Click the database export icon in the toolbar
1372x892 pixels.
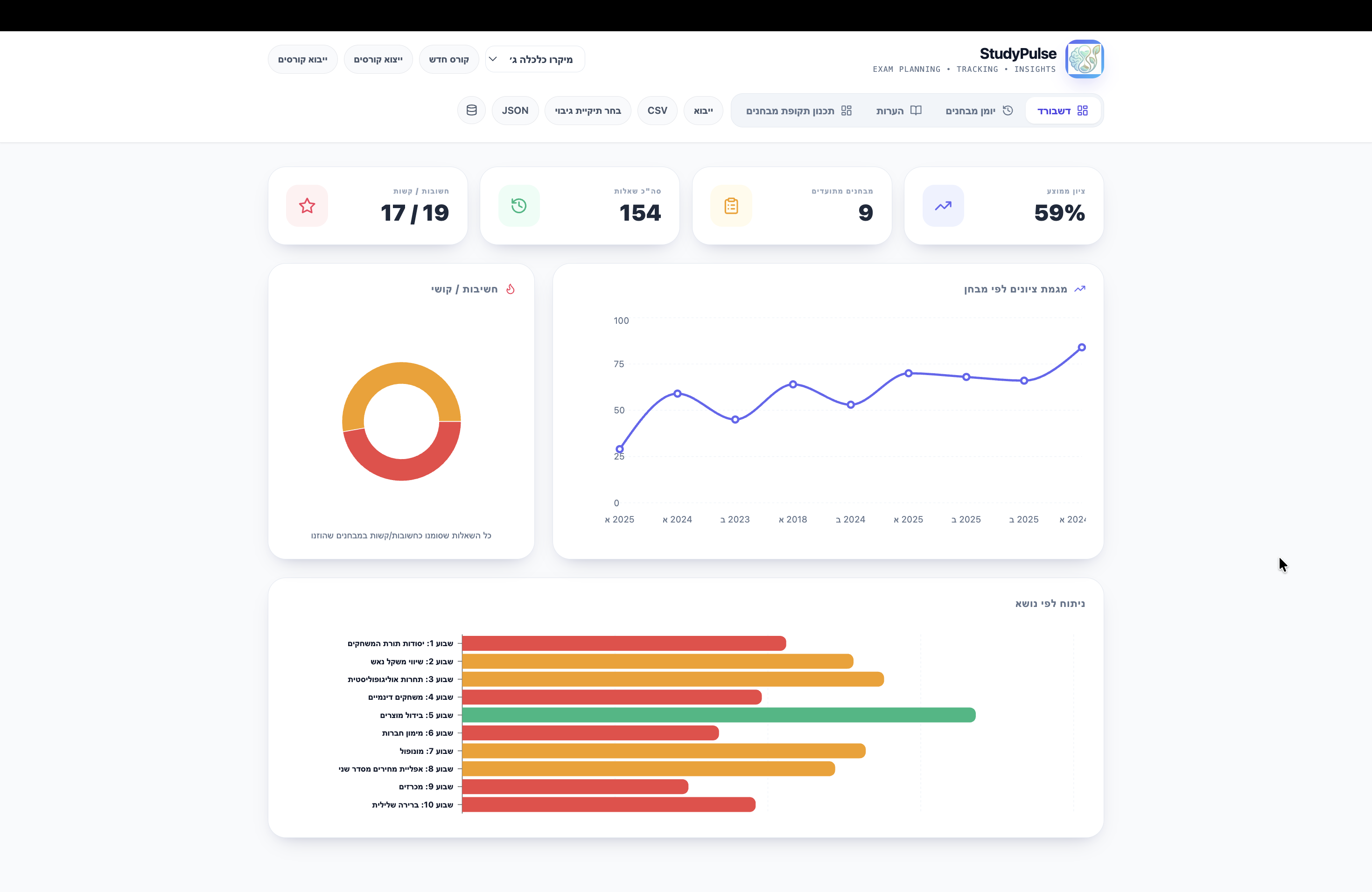(471, 110)
